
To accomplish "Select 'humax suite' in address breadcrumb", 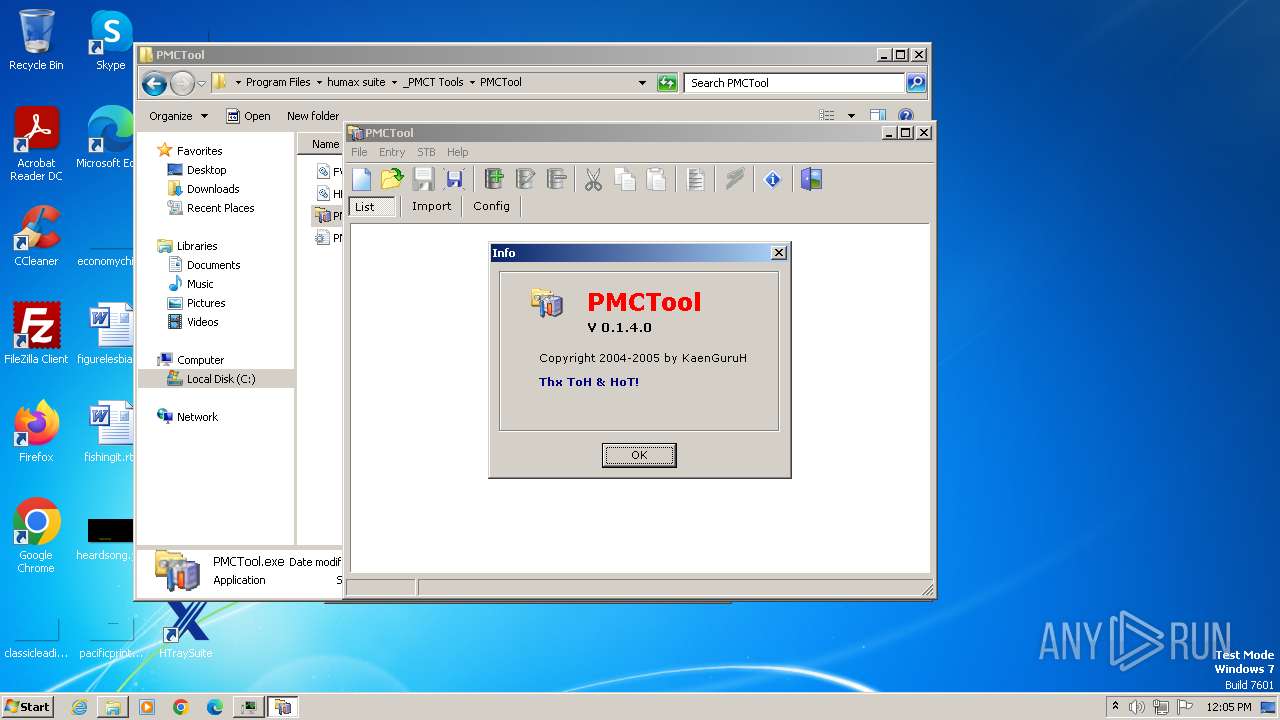I will tap(356, 82).
